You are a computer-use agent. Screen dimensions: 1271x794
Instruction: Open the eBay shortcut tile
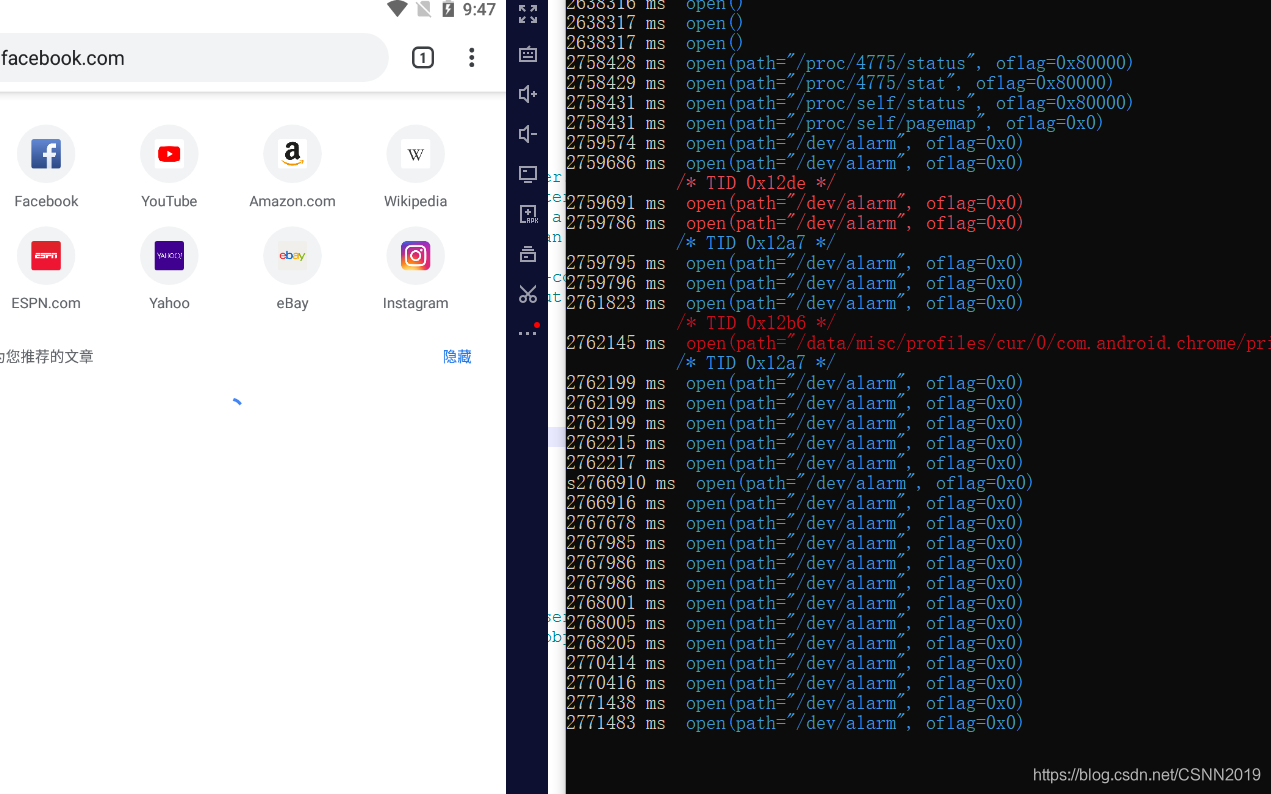point(292,269)
